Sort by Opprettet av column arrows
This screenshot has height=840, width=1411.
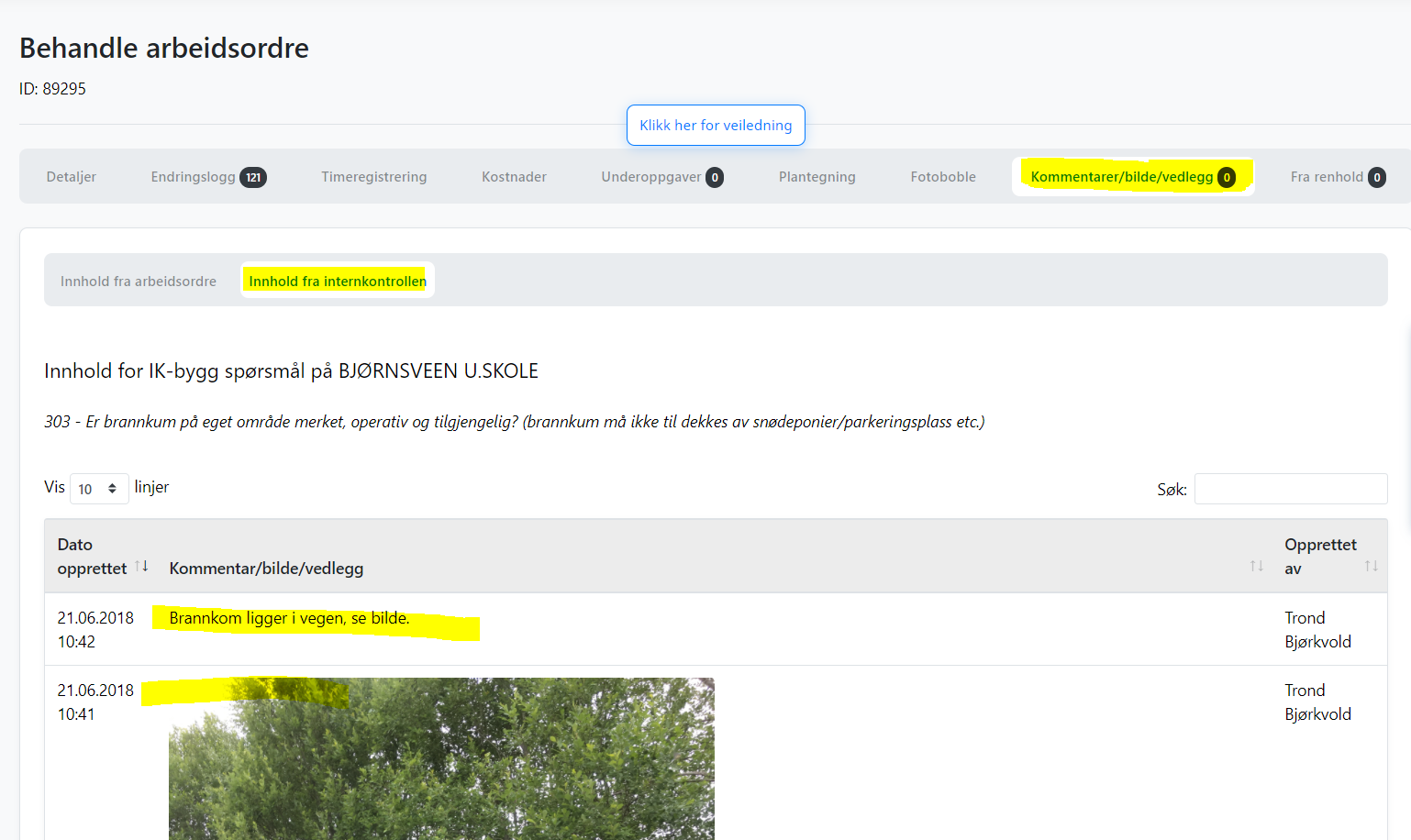[1371, 566]
